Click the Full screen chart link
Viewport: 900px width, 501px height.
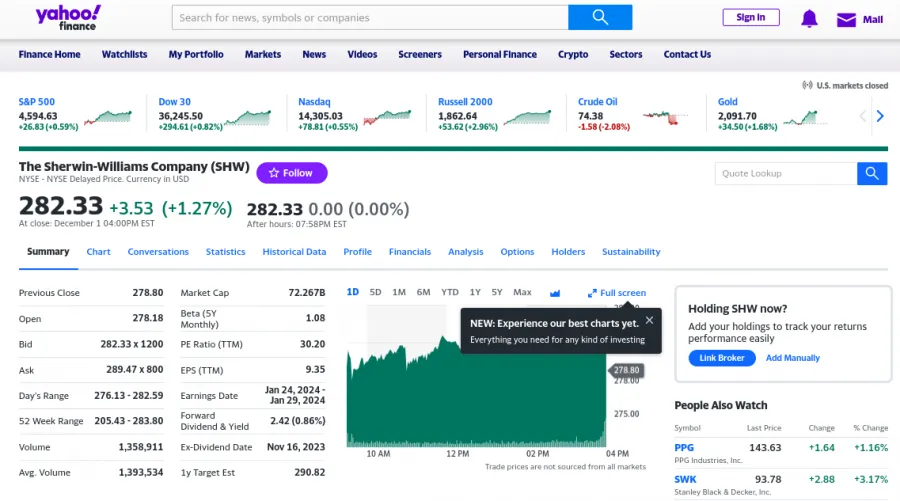(x=617, y=293)
